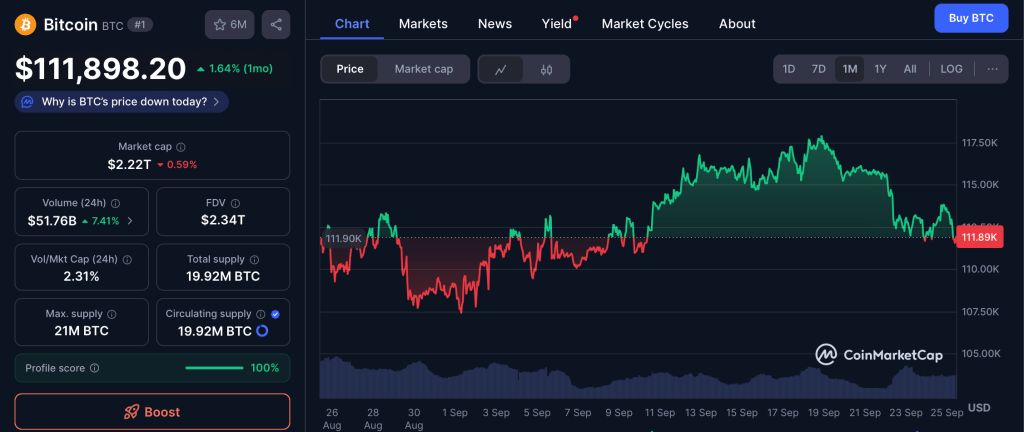Image resolution: width=1024 pixels, height=432 pixels.
Task: Click the share icon next to Bitcoin
Action: click(275, 24)
